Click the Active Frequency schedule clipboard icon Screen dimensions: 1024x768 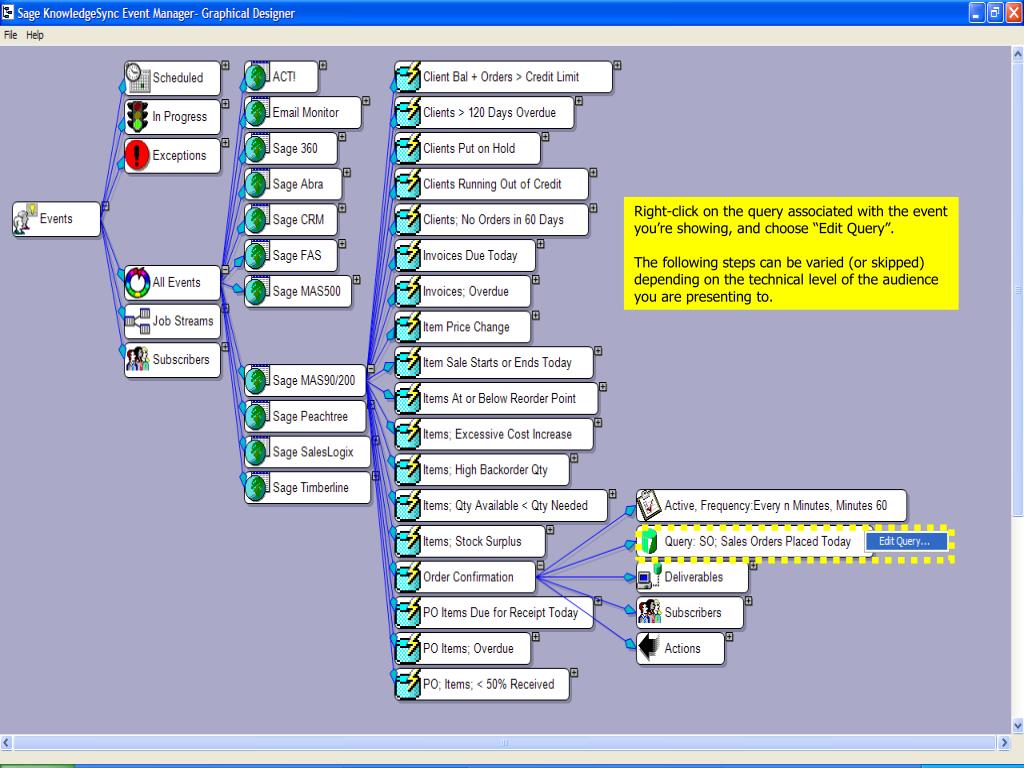pyautogui.click(x=648, y=505)
